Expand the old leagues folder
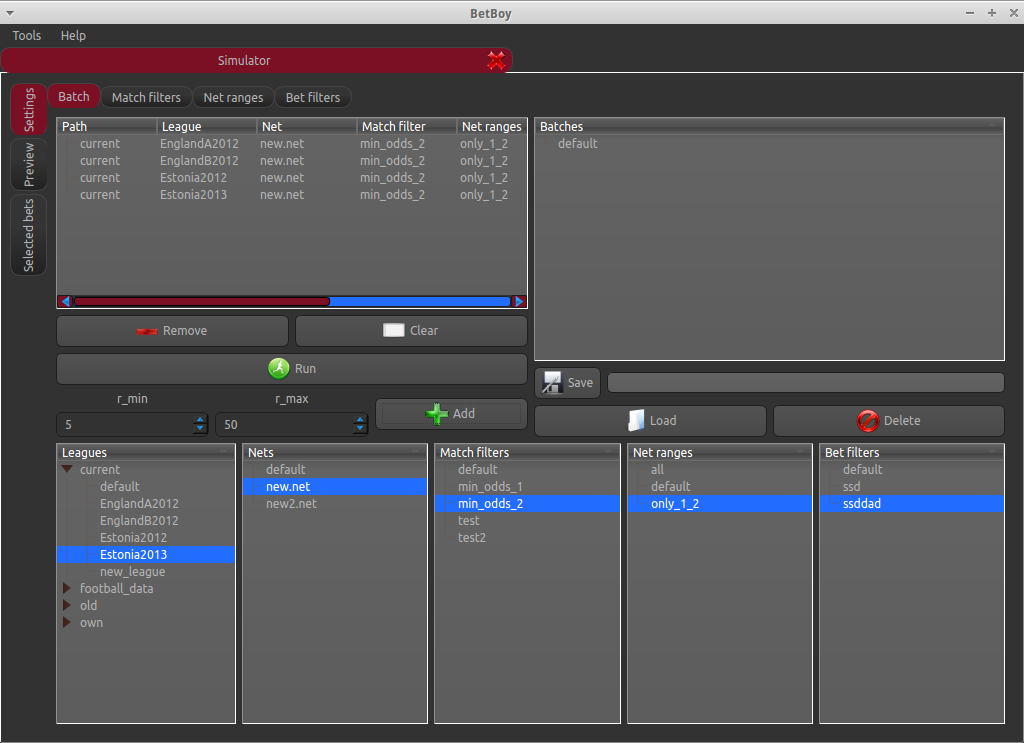This screenshot has width=1024, height=743. pyautogui.click(x=68, y=606)
